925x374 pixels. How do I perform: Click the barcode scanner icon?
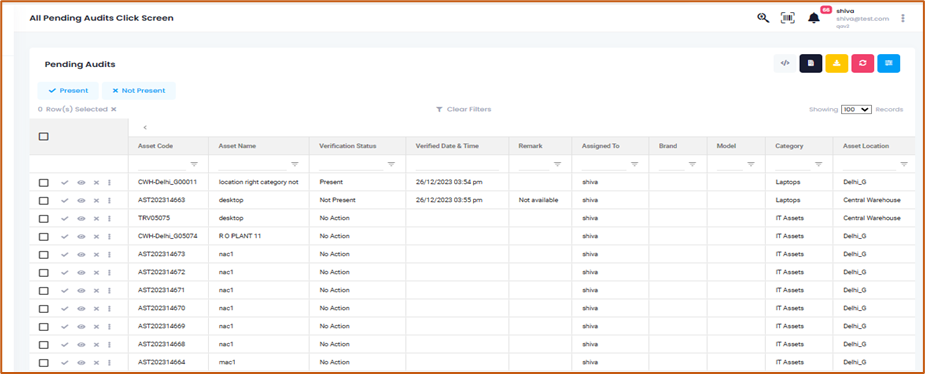click(x=788, y=18)
